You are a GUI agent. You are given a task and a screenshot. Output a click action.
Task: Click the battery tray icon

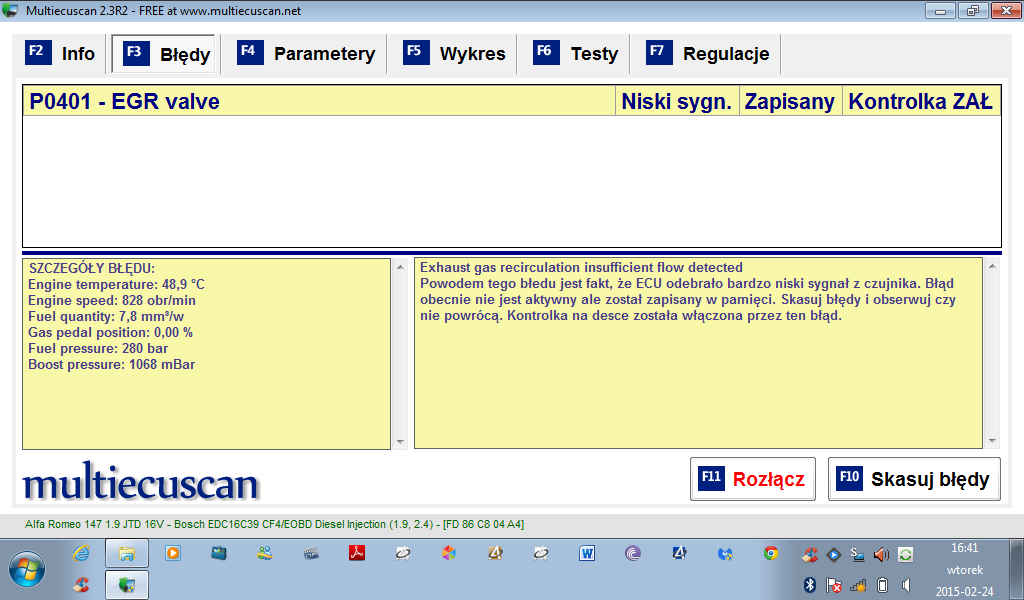tap(882, 585)
